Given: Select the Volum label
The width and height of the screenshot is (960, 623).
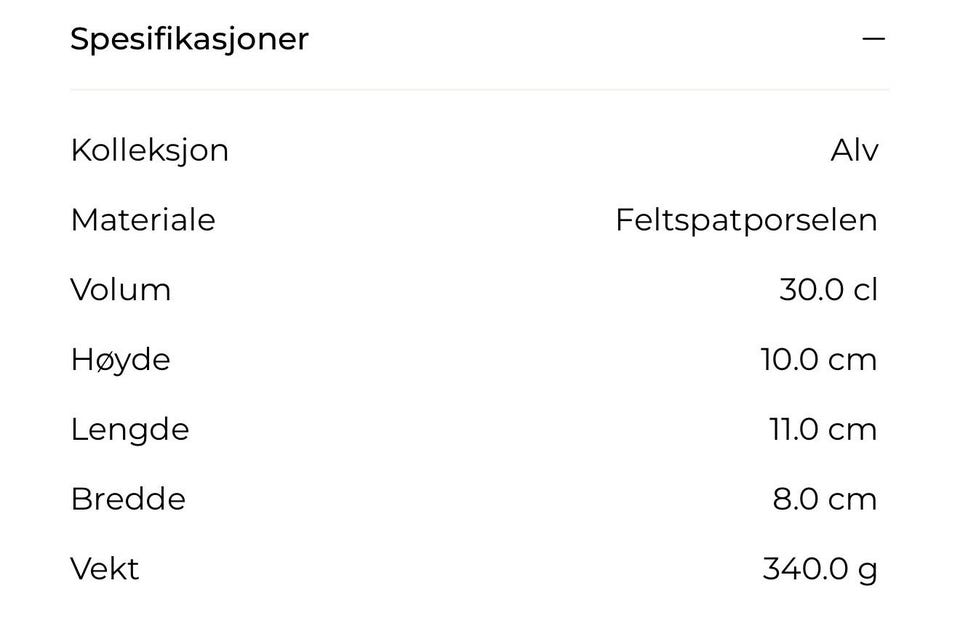Looking at the screenshot, I should pos(121,289).
